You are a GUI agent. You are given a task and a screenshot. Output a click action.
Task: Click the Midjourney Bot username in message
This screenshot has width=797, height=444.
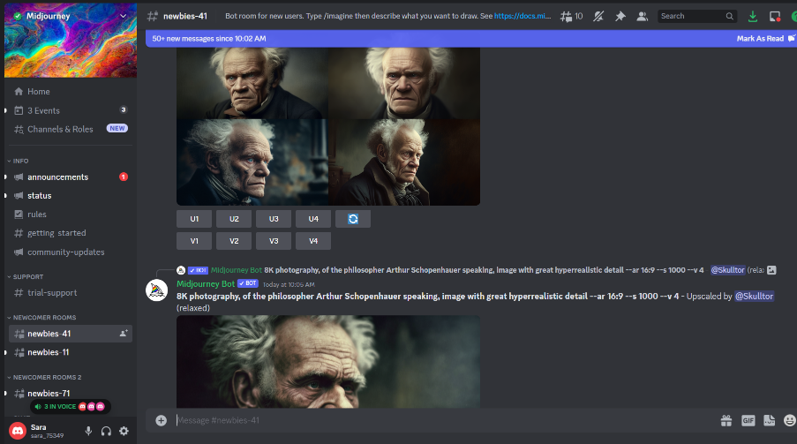(x=205, y=284)
